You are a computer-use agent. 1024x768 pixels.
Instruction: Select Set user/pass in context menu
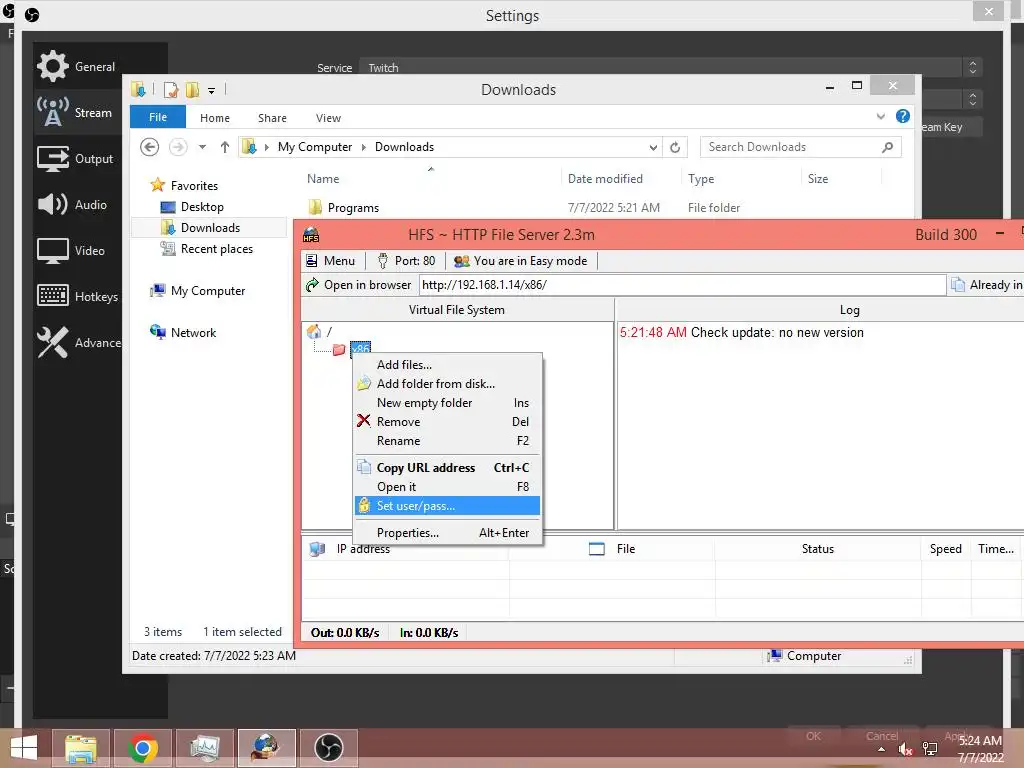[x=447, y=505]
